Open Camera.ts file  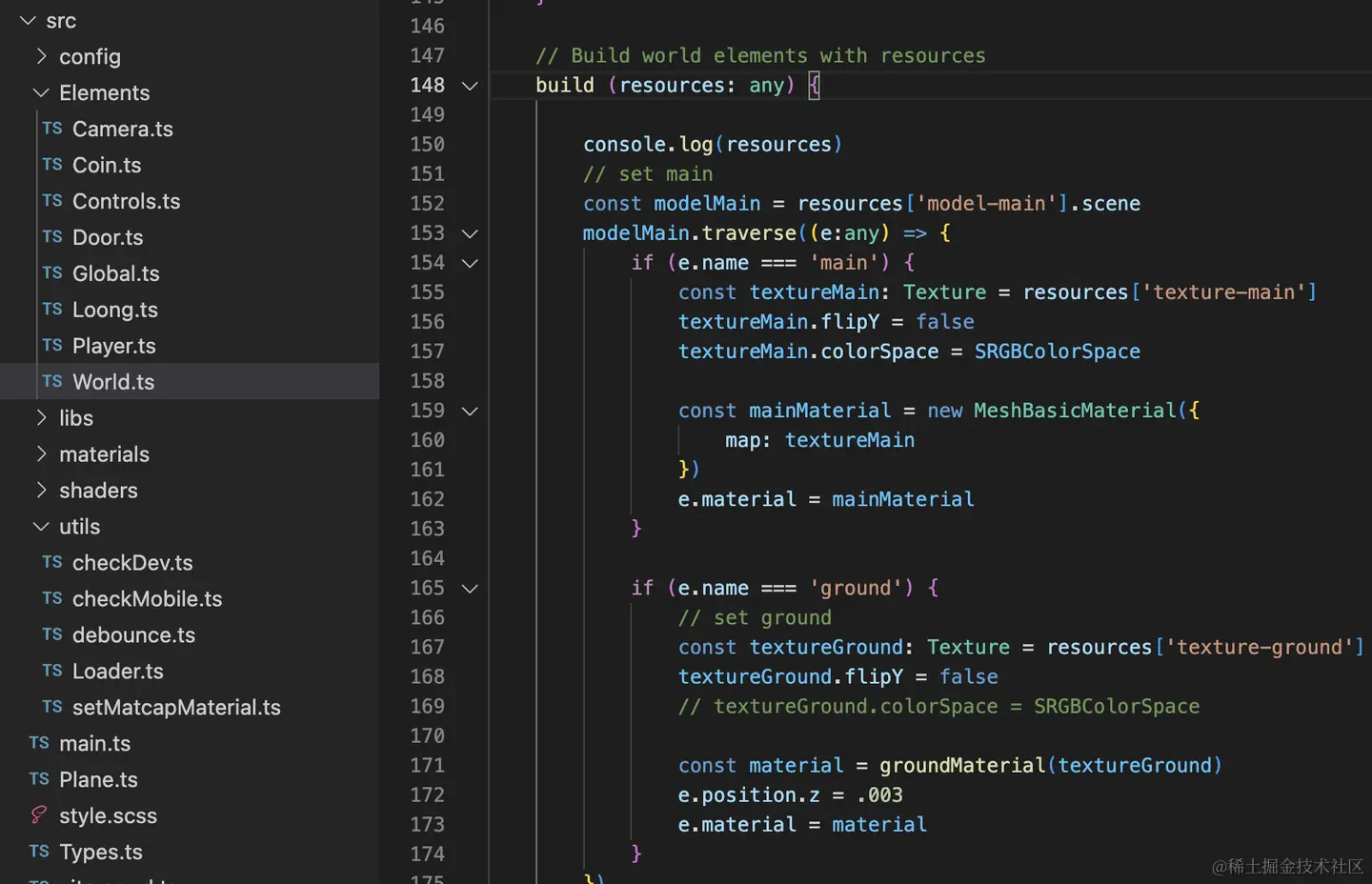[x=123, y=129]
